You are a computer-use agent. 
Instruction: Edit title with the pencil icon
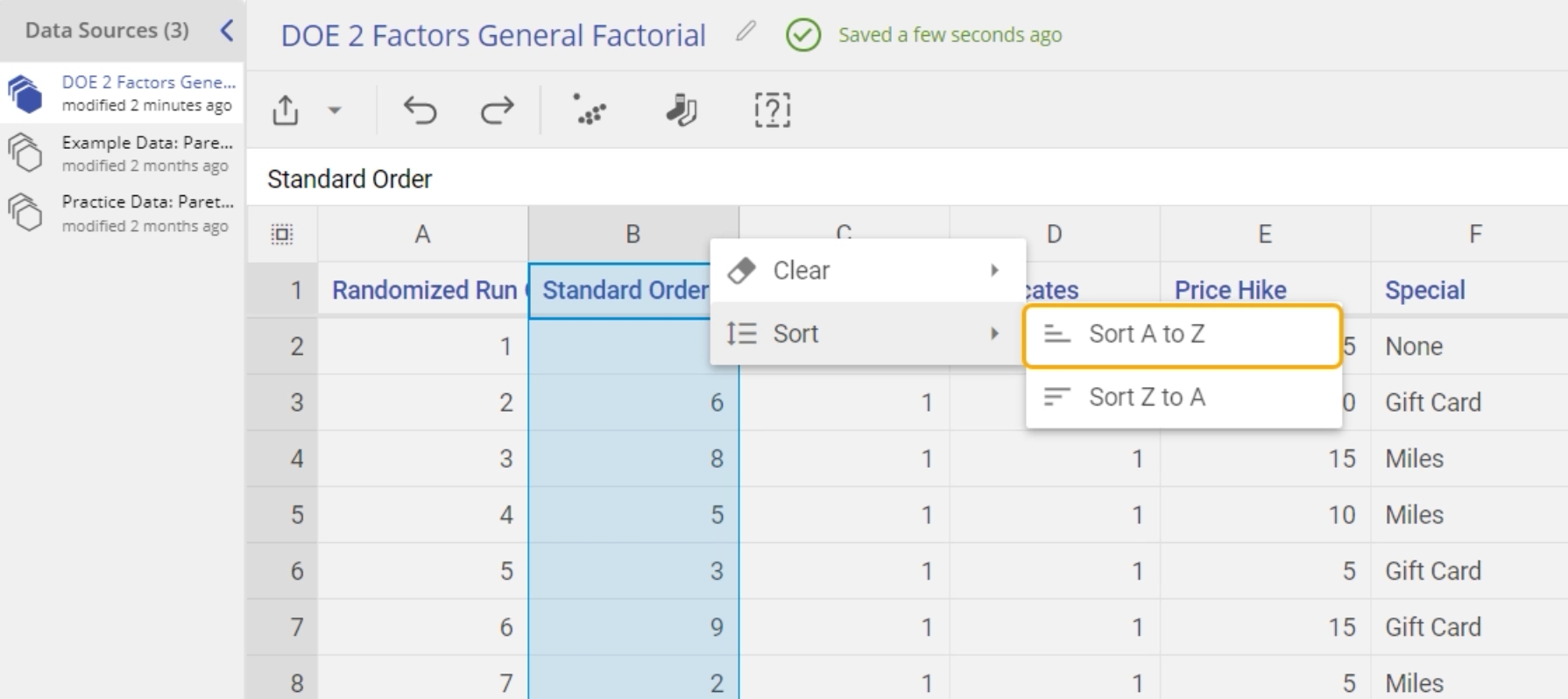[x=745, y=32]
